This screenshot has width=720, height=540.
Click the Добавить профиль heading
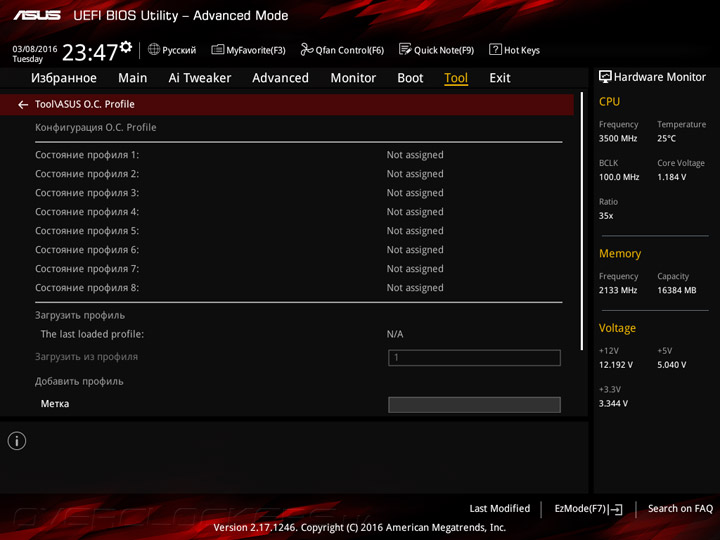coord(79,382)
